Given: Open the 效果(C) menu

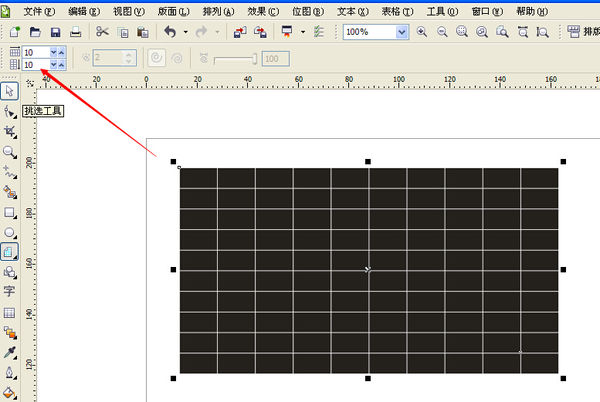Looking at the screenshot, I should coord(263,11).
